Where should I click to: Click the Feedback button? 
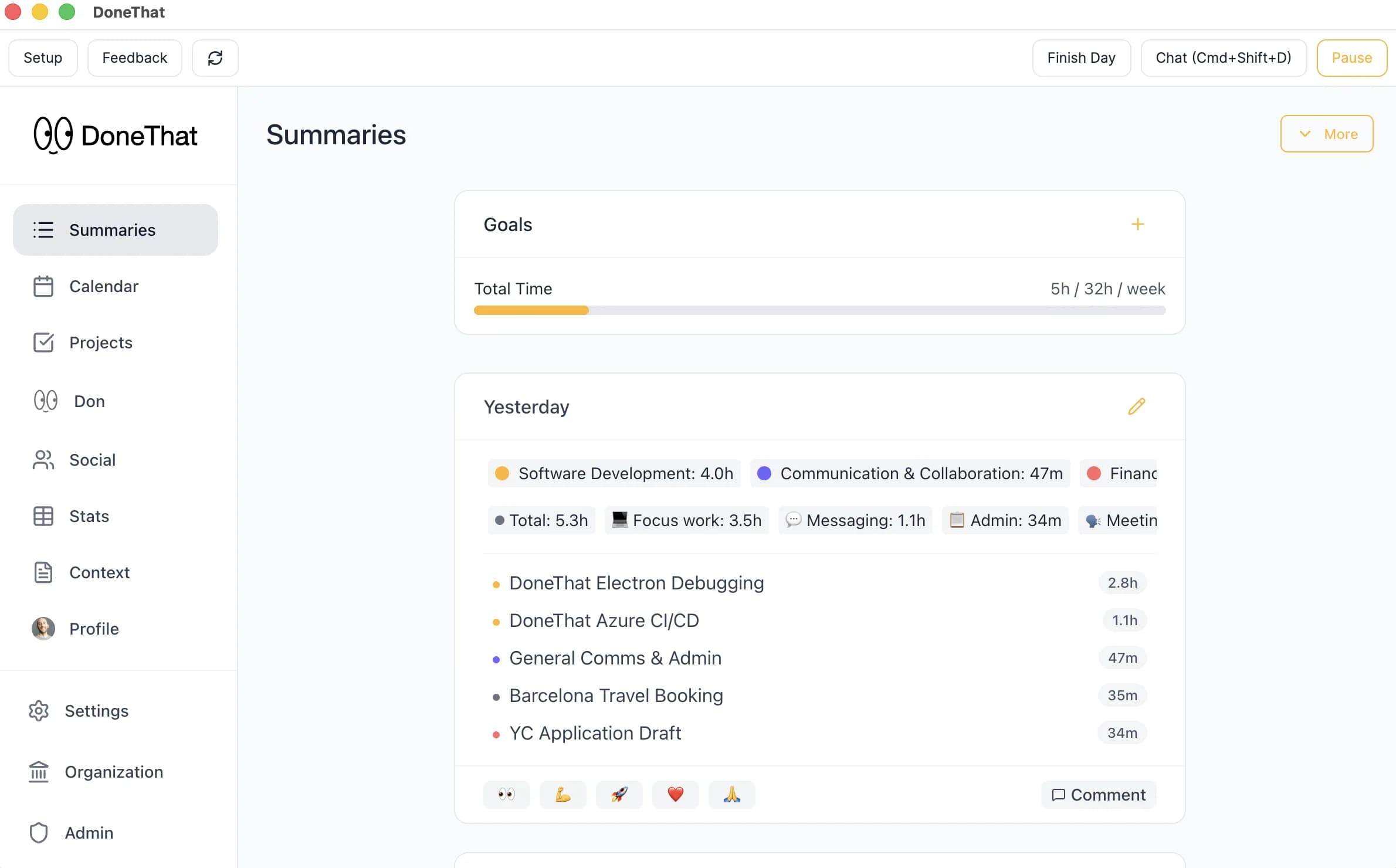point(135,57)
